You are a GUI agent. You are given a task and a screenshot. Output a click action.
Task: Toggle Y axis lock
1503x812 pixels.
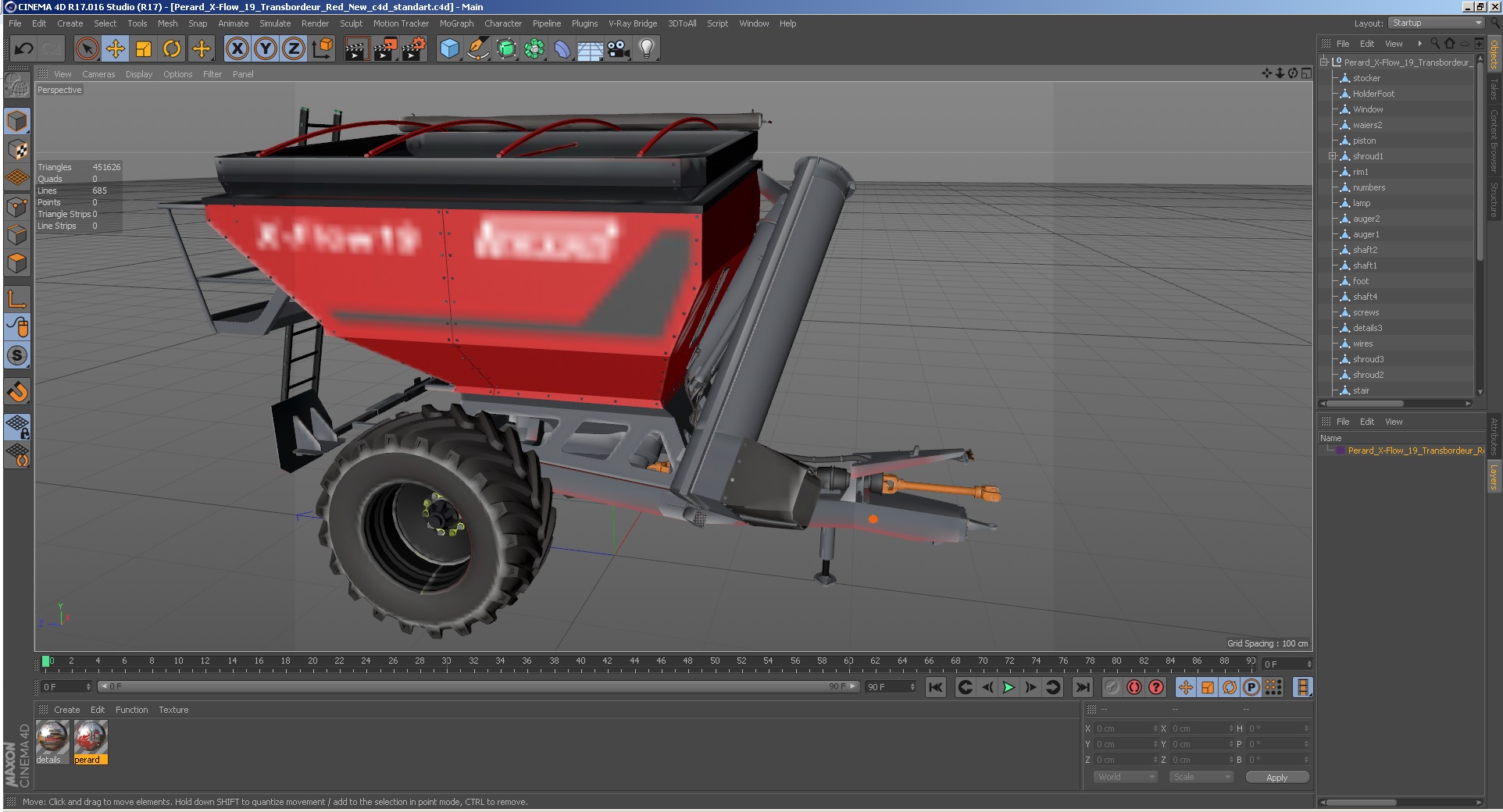tap(266, 49)
